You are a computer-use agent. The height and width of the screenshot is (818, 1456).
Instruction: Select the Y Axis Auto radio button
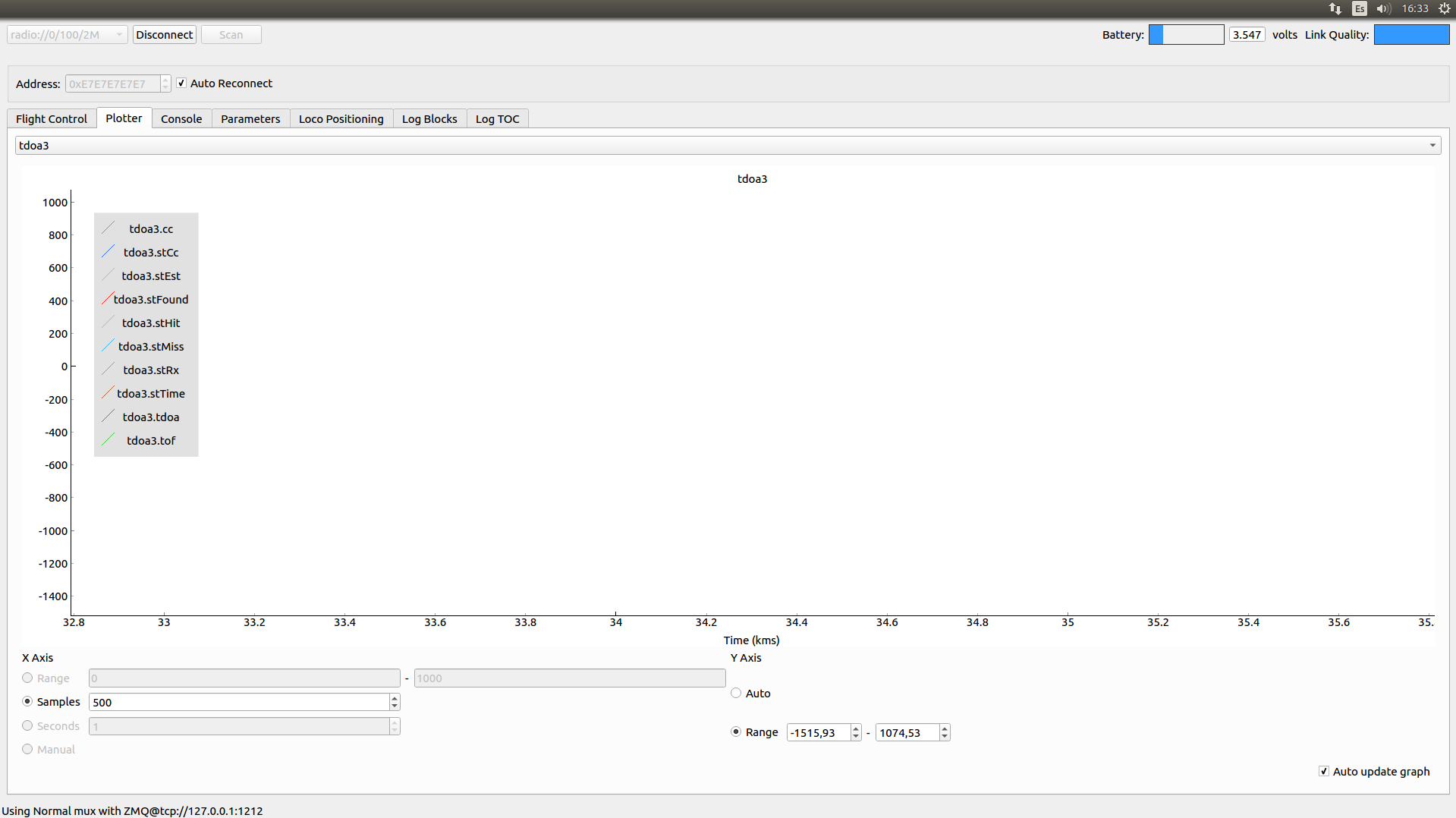736,693
